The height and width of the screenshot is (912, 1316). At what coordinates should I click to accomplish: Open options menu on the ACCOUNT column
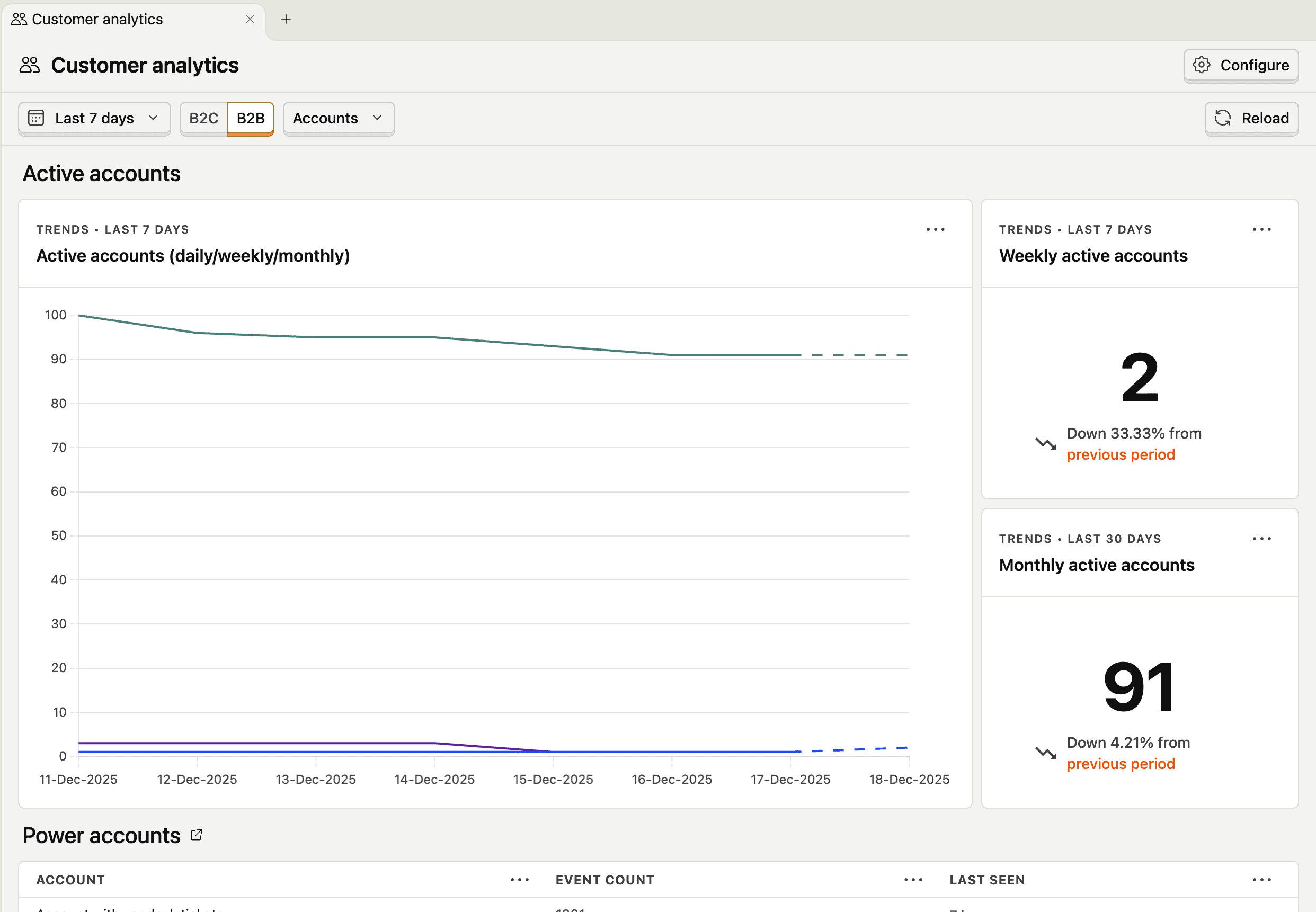click(x=519, y=879)
